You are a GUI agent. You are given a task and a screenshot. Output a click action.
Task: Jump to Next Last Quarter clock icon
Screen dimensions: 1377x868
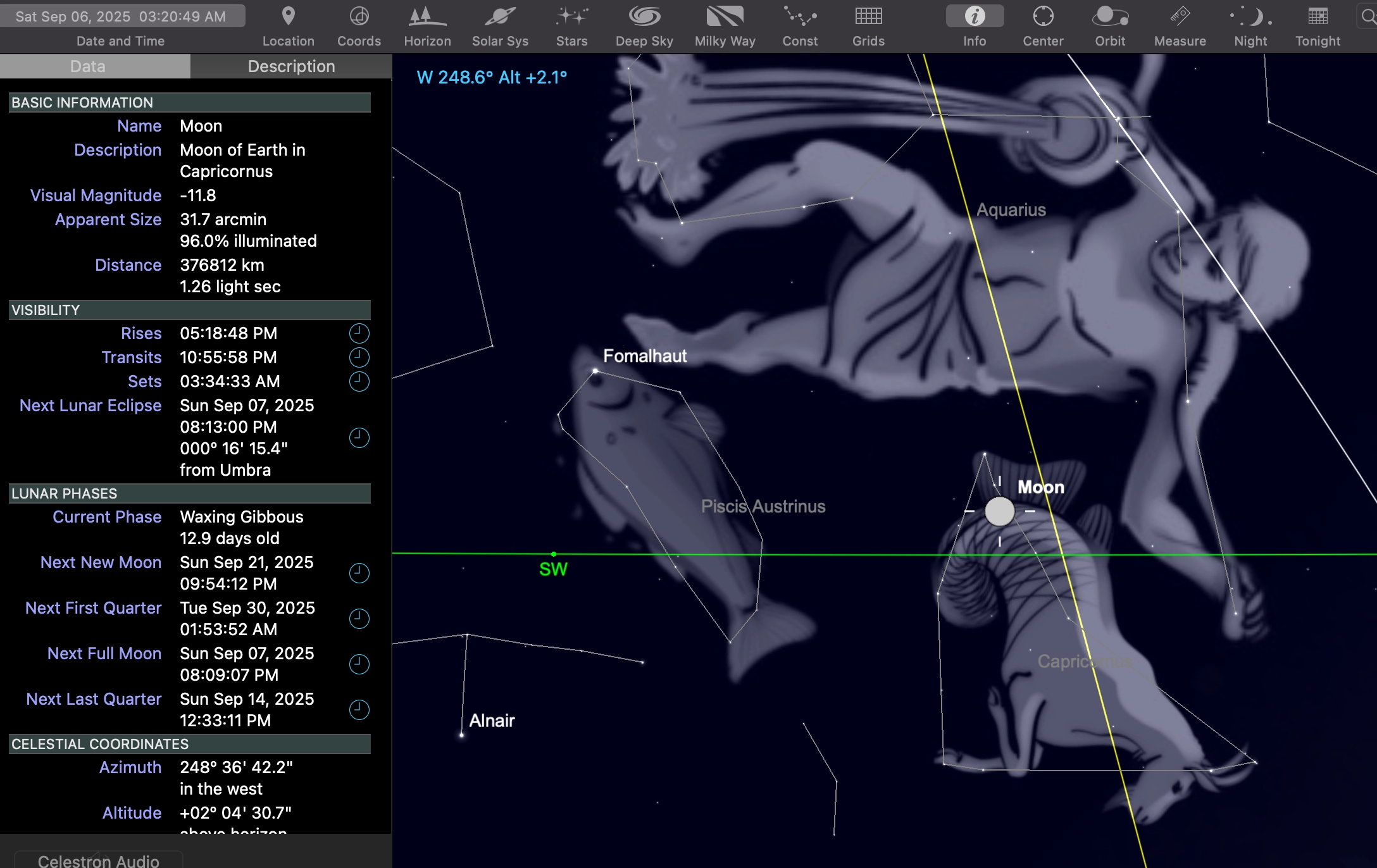pyautogui.click(x=359, y=709)
